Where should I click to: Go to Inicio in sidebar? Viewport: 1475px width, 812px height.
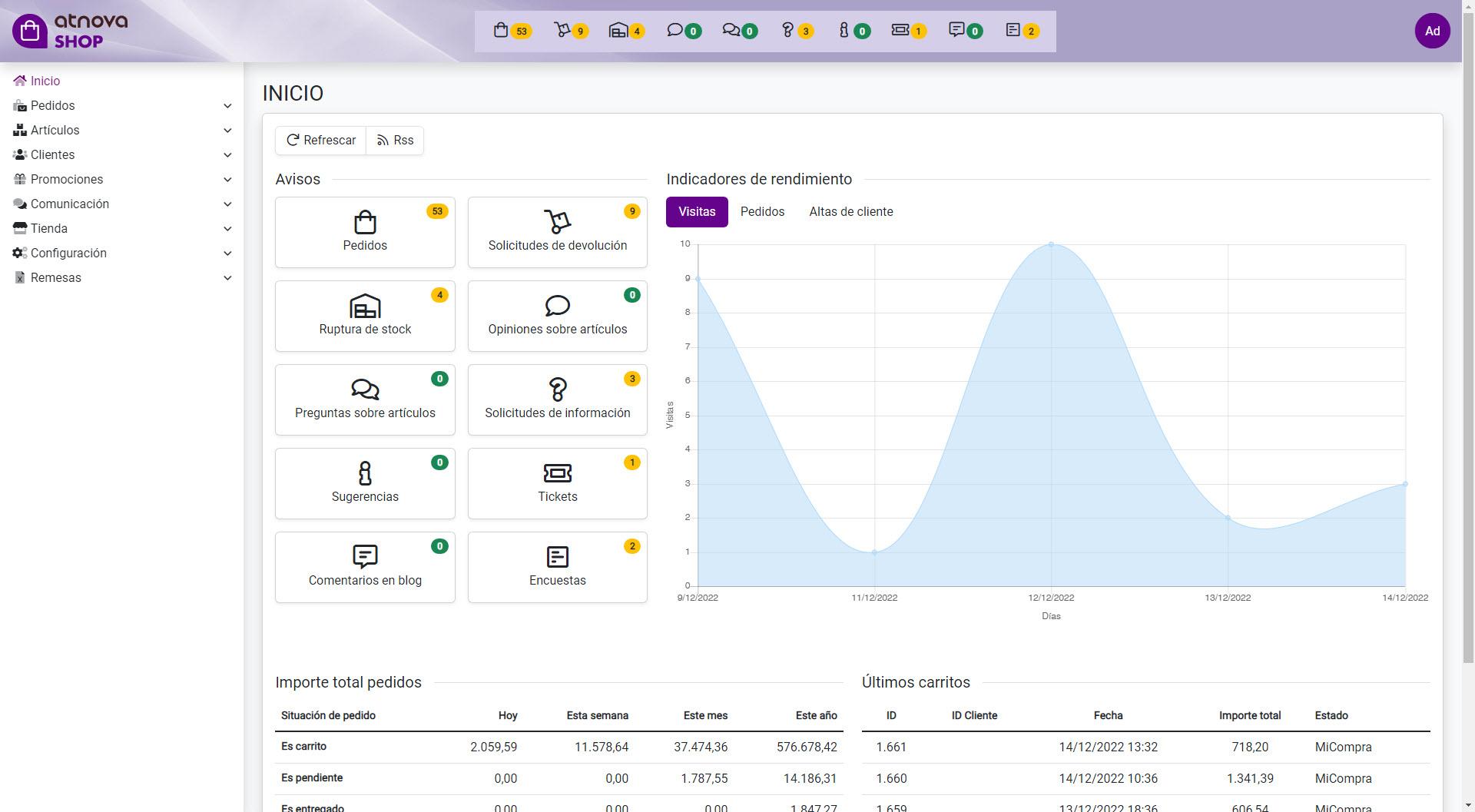click(37, 81)
